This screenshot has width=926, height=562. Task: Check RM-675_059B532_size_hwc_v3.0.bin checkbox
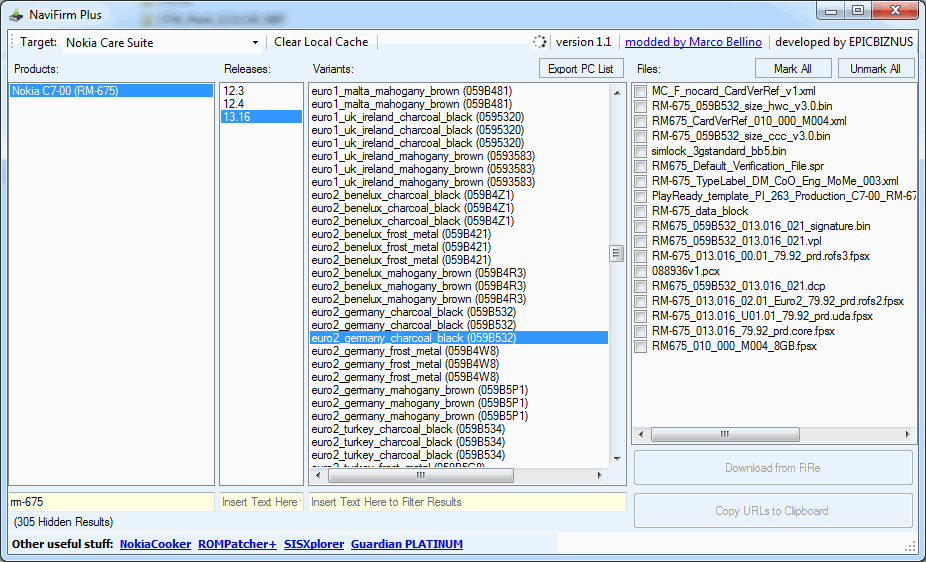[x=640, y=106]
